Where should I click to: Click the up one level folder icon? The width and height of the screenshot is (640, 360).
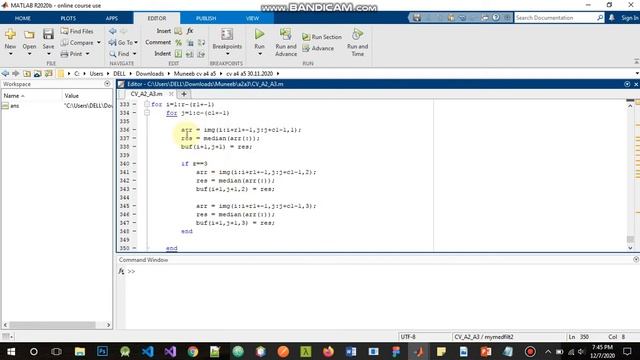pyautogui.click(x=27, y=73)
